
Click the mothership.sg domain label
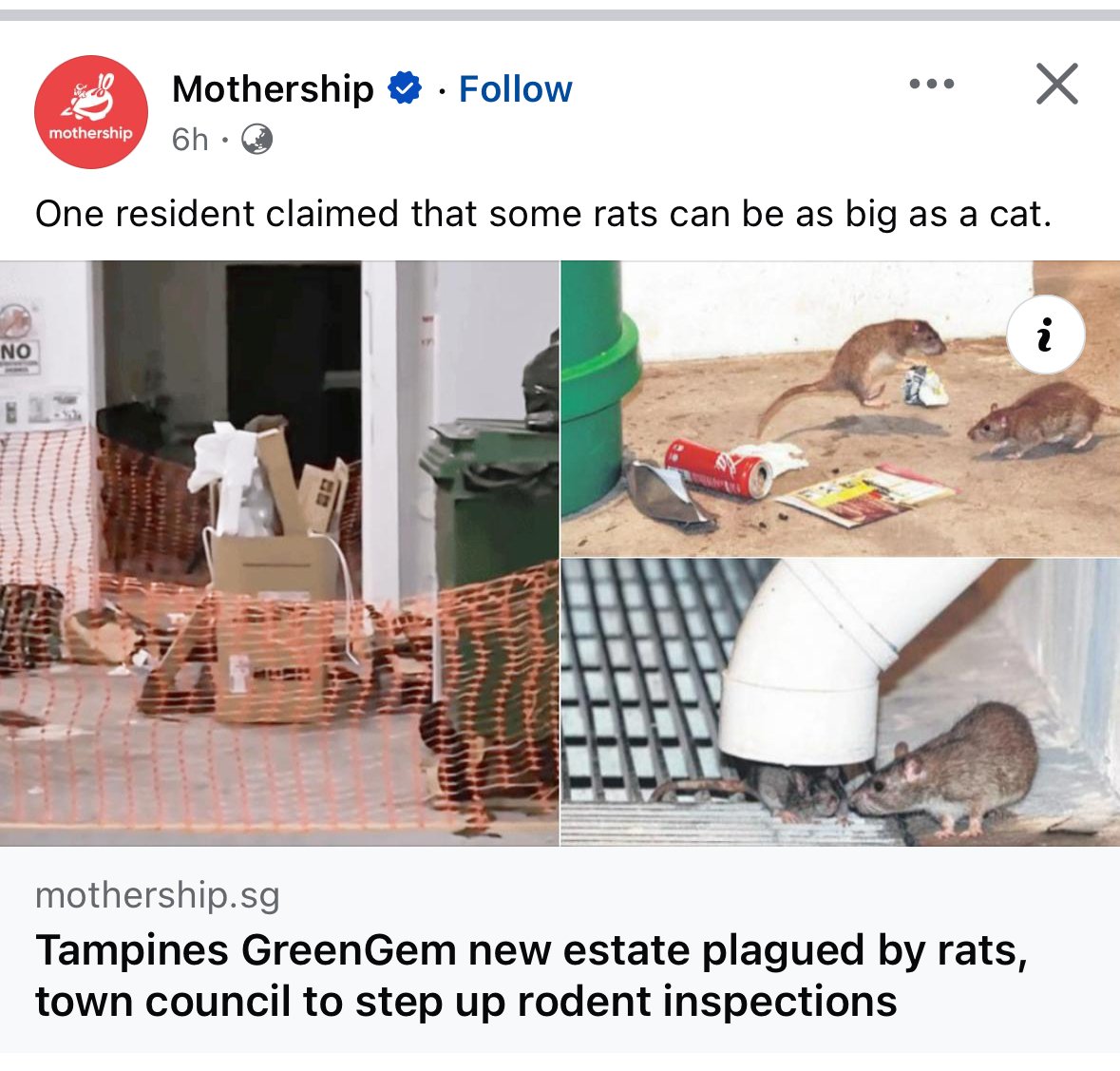click(x=157, y=894)
